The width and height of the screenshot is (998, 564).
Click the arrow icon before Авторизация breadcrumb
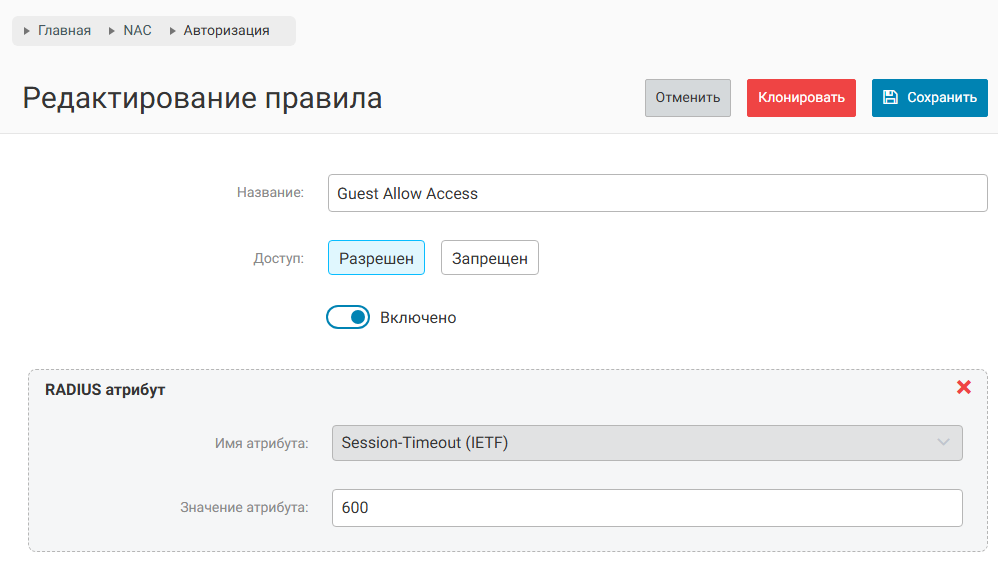click(173, 31)
